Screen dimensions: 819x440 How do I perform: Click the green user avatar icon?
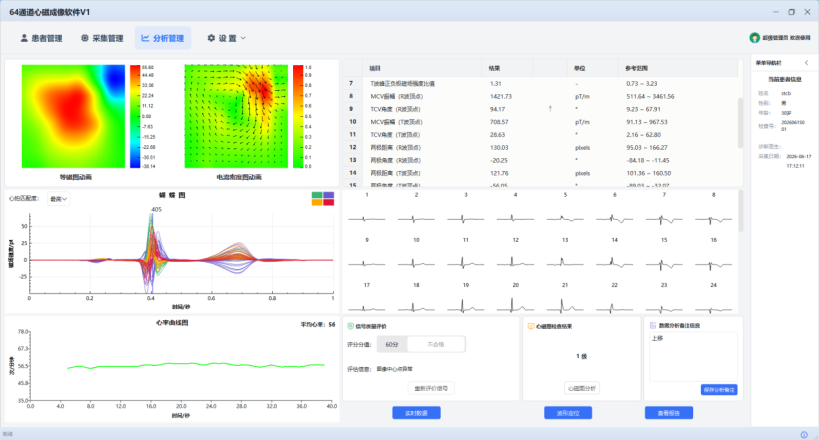pos(754,38)
